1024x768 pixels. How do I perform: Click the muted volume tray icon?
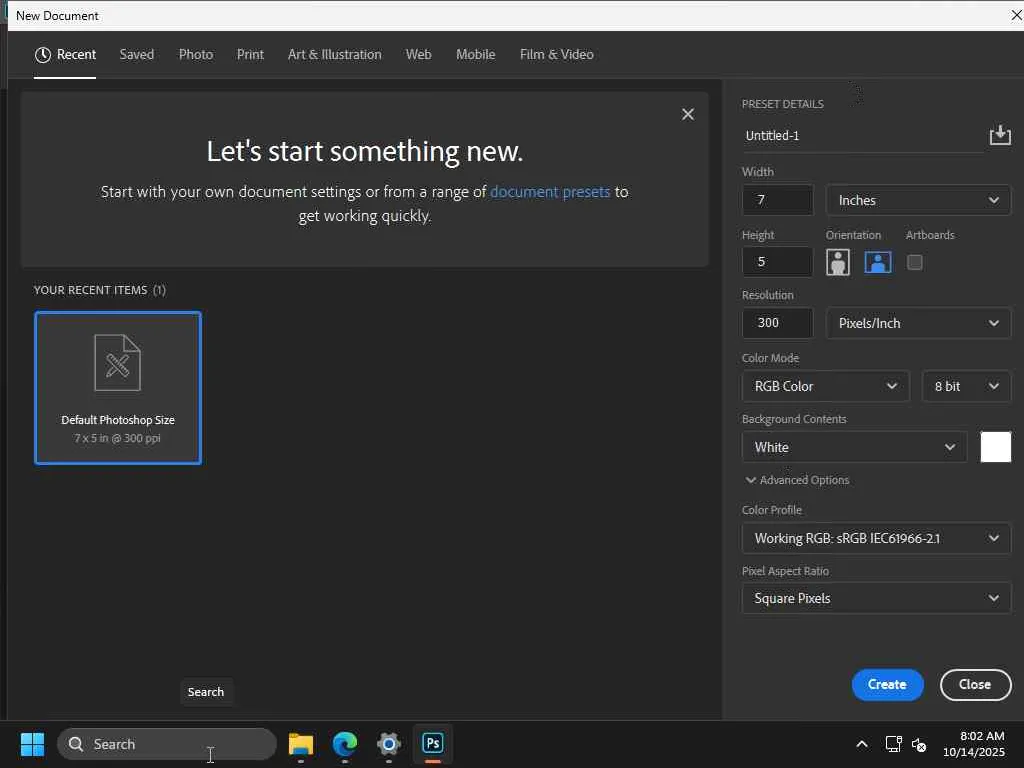click(x=919, y=744)
